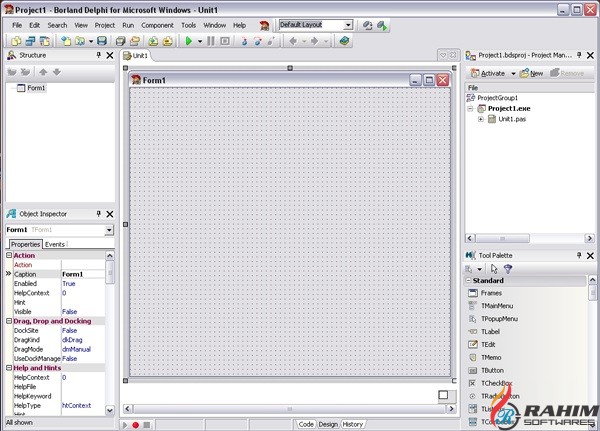Click the Structure panel move down arrow
Viewport: 600px width, 431px height.
pos(57,72)
